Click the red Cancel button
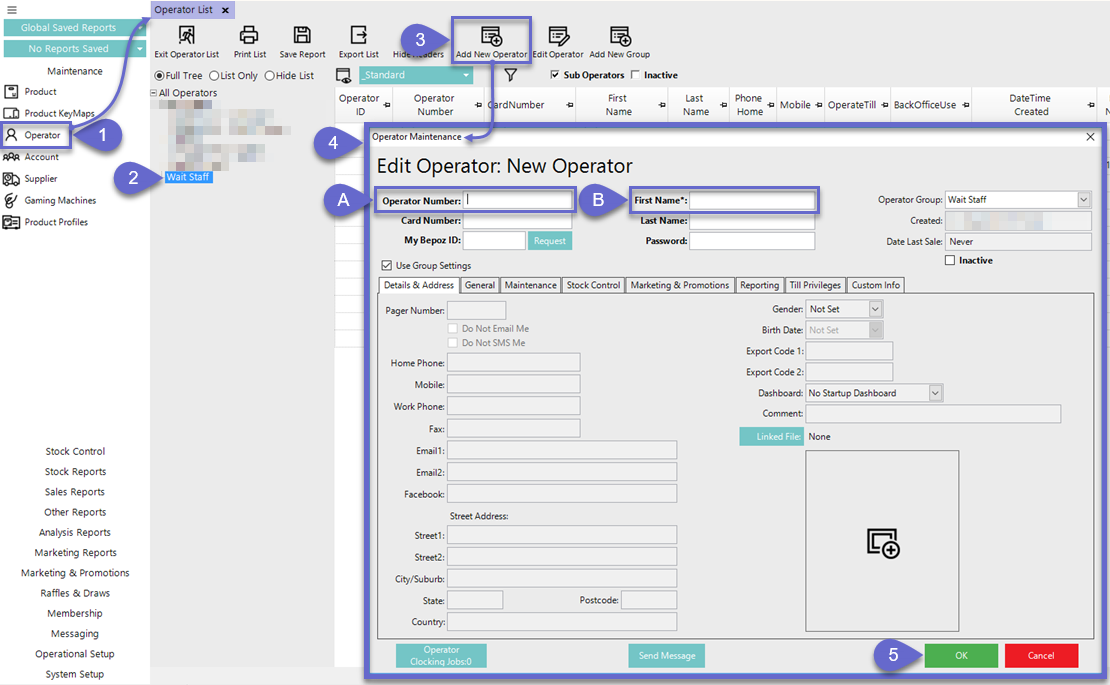This screenshot has height=685, width=1110. (1041, 656)
